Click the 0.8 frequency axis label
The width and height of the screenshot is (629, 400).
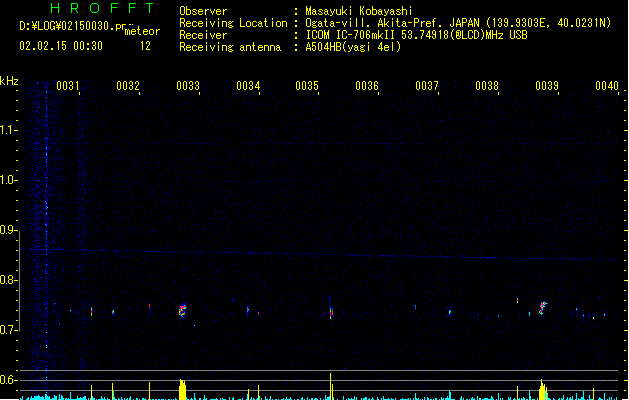(8, 280)
